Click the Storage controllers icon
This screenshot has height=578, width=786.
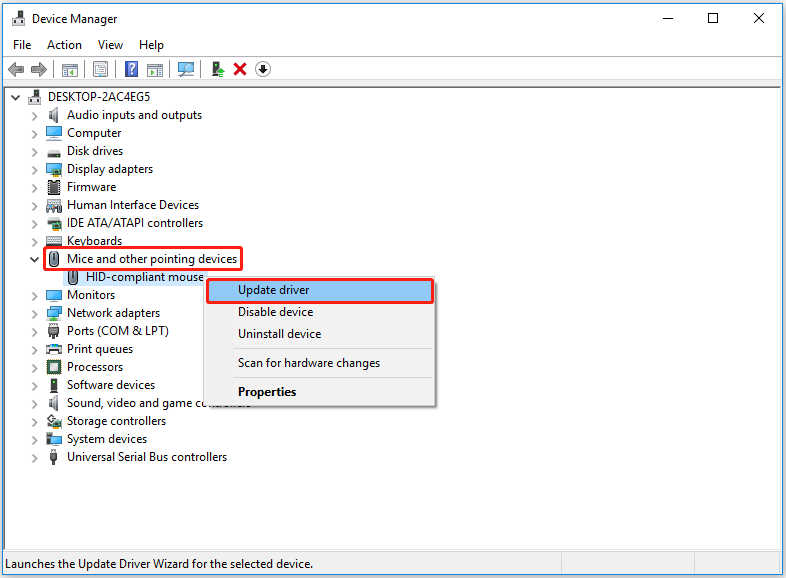click(54, 421)
